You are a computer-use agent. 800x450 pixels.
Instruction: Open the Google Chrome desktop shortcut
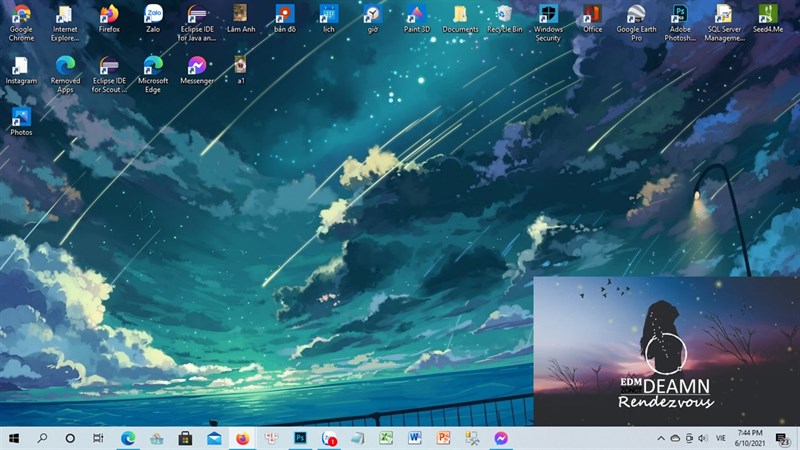(21, 23)
